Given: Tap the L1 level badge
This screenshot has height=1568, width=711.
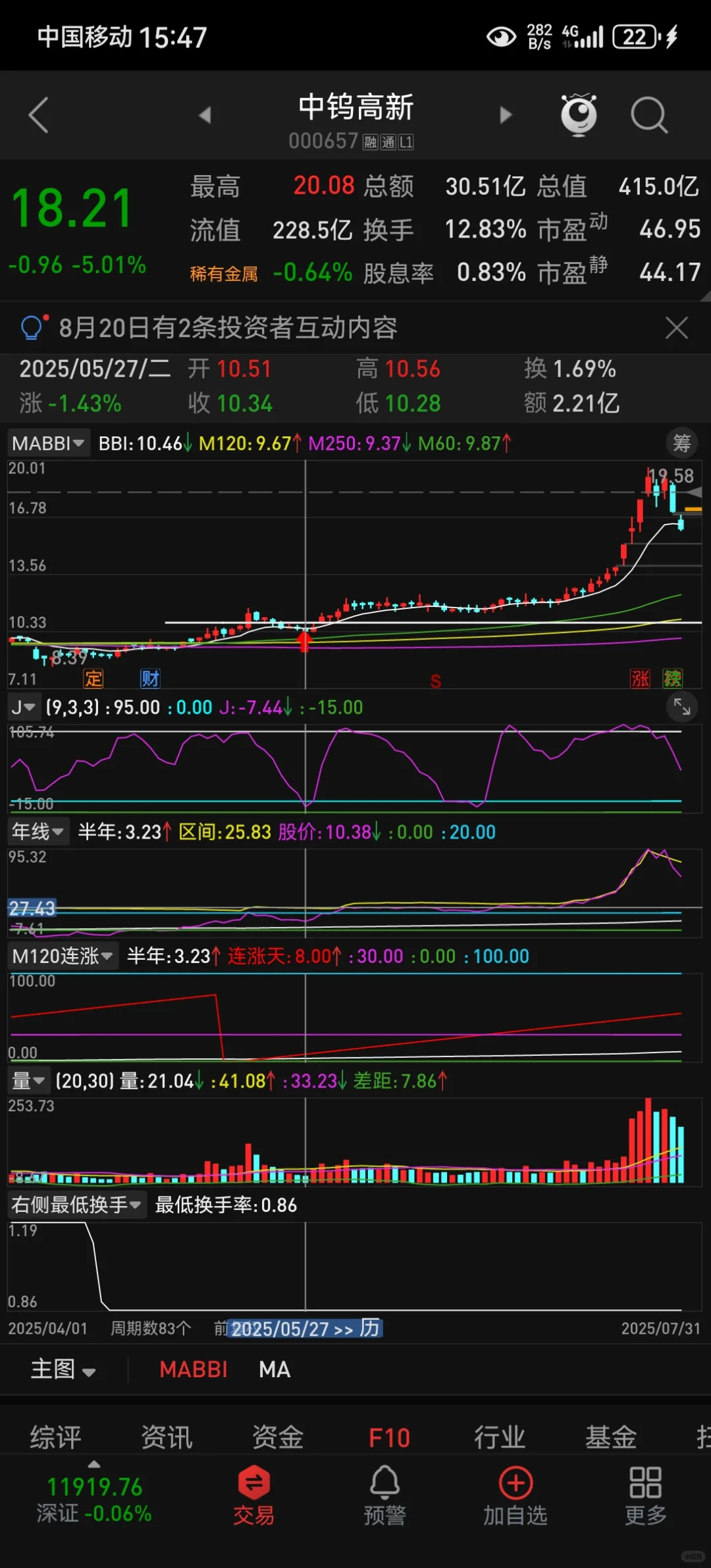Looking at the screenshot, I should (x=406, y=142).
